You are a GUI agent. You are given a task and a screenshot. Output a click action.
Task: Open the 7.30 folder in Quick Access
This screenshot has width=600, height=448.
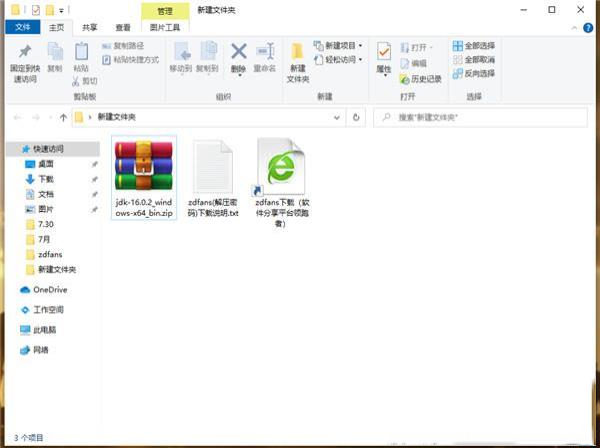tap(47, 226)
